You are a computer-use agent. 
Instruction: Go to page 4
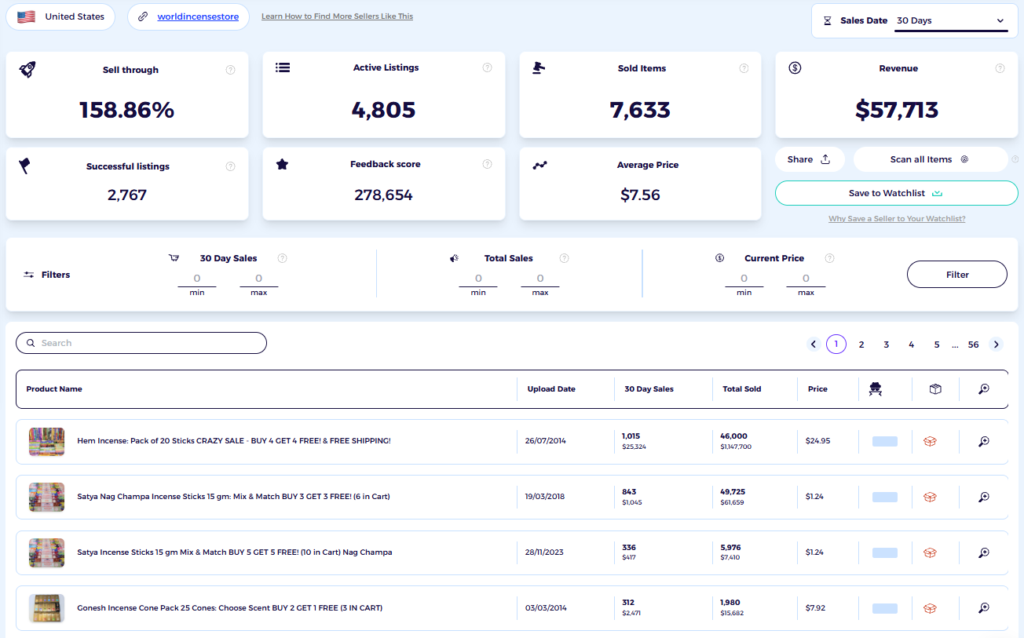click(911, 344)
